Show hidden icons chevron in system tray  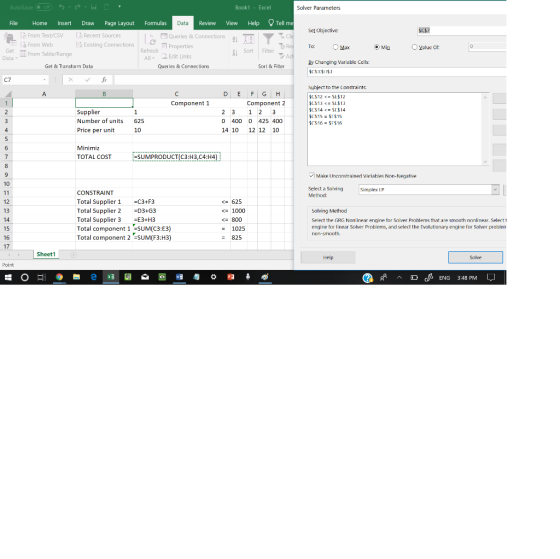[x=399, y=277]
